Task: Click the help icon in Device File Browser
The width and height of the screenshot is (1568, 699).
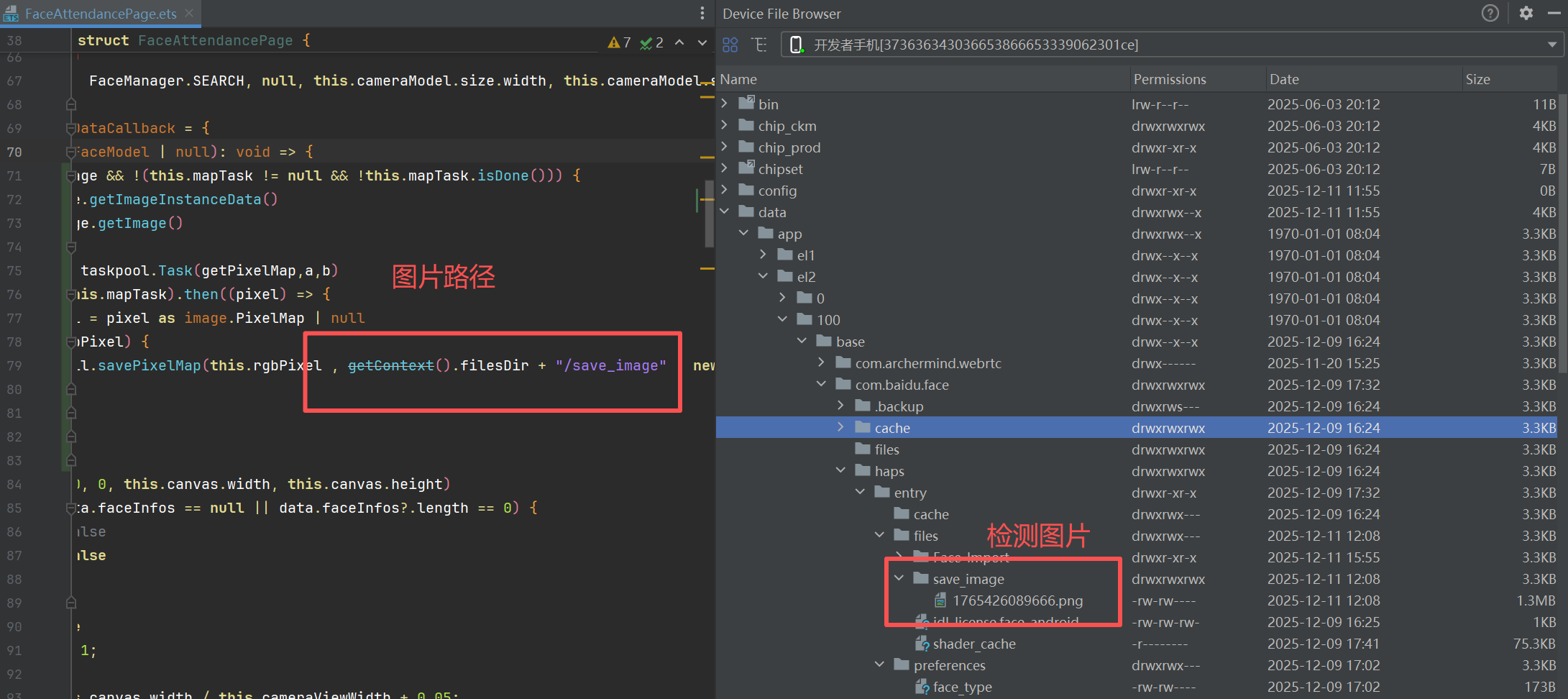Action: point(1490,13)
